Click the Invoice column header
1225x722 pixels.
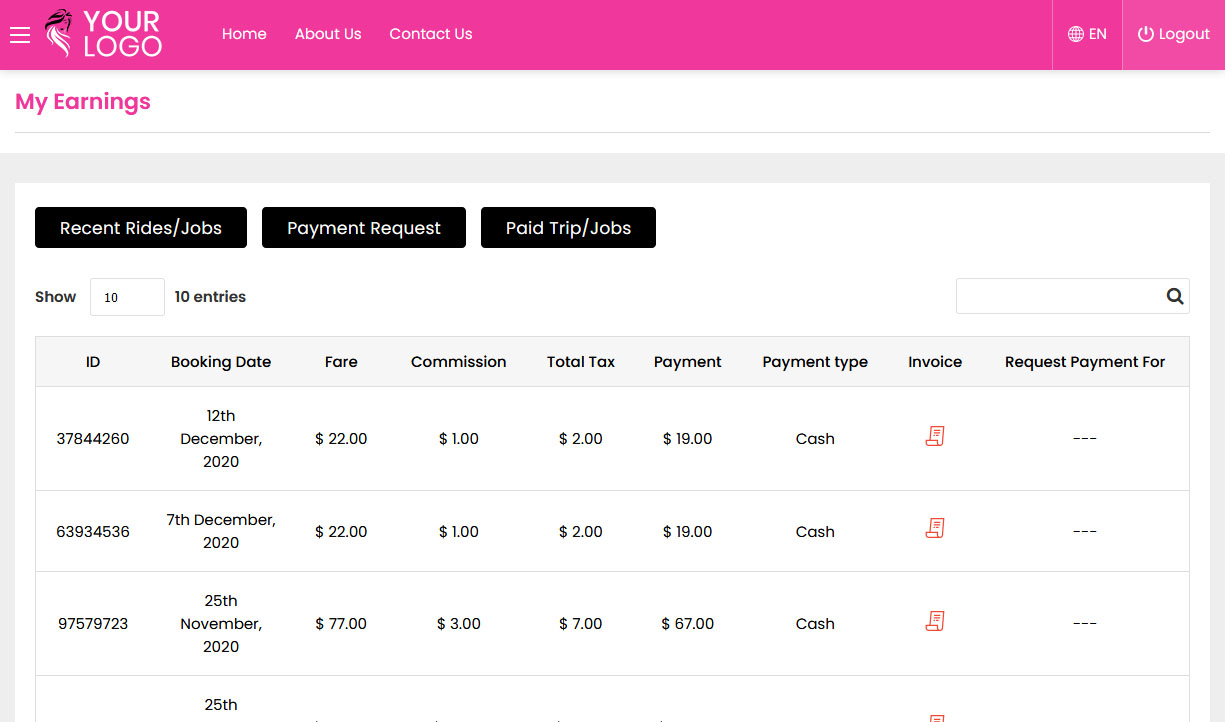(x=935, y=362)
